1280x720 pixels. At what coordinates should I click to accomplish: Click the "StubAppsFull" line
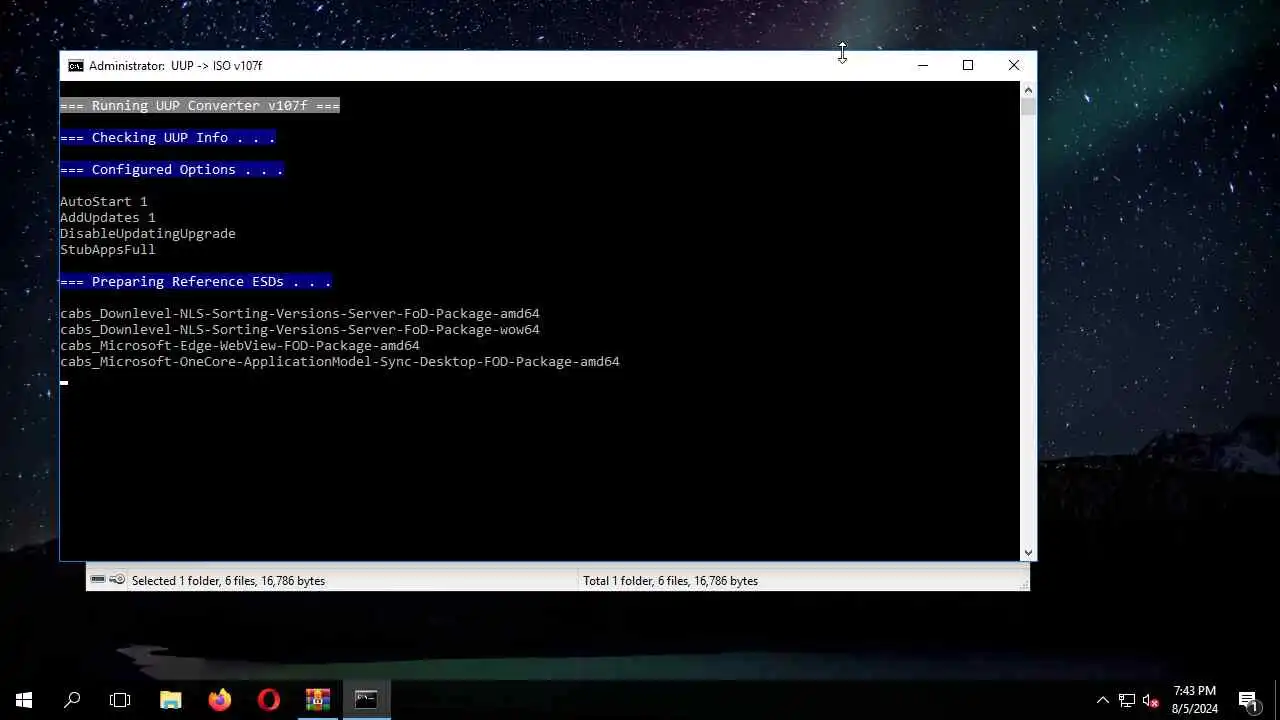coord(108,250)
